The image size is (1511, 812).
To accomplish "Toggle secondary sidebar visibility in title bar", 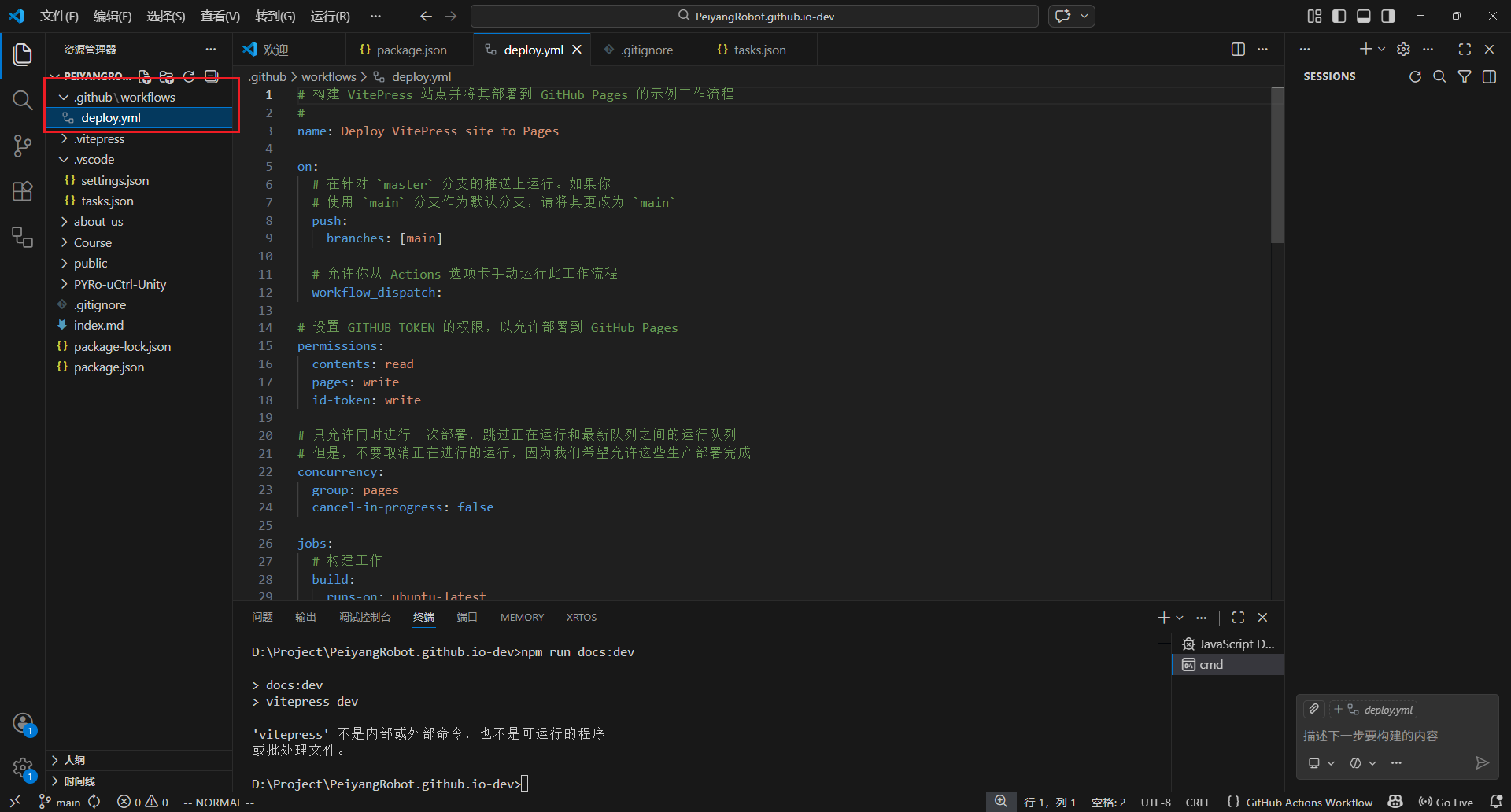I will 1388,16.
